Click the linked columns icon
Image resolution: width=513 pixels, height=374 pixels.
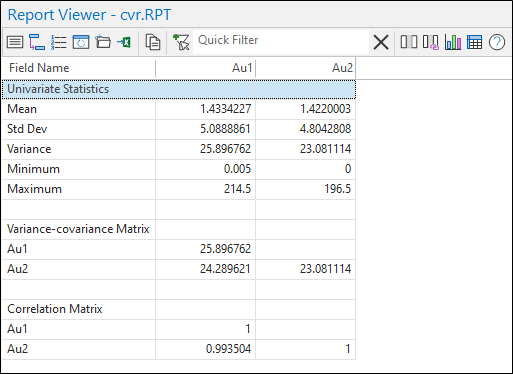click(x=431, y=42)
